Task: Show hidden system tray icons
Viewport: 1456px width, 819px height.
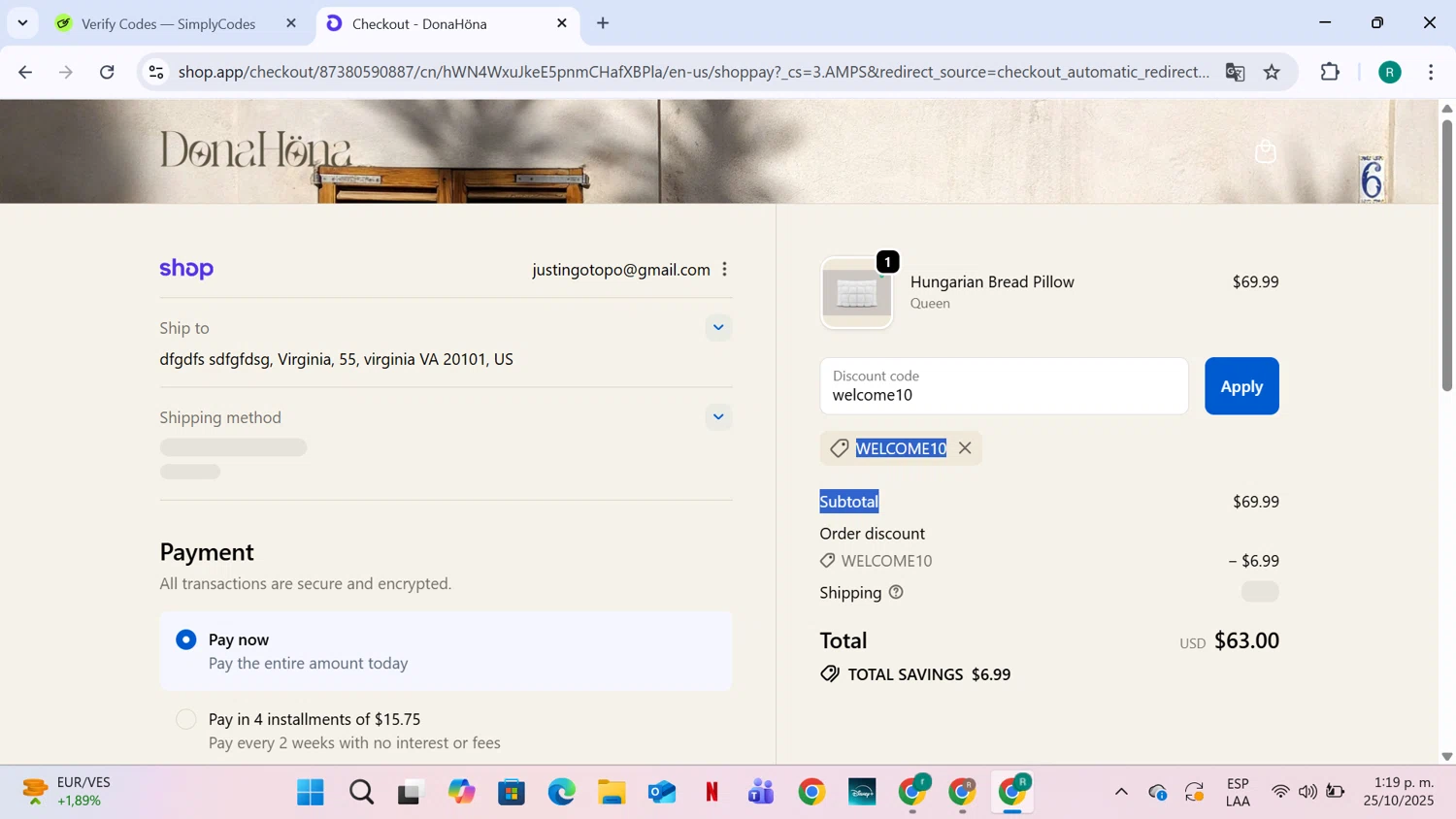Action: [x=1121, y=792]
